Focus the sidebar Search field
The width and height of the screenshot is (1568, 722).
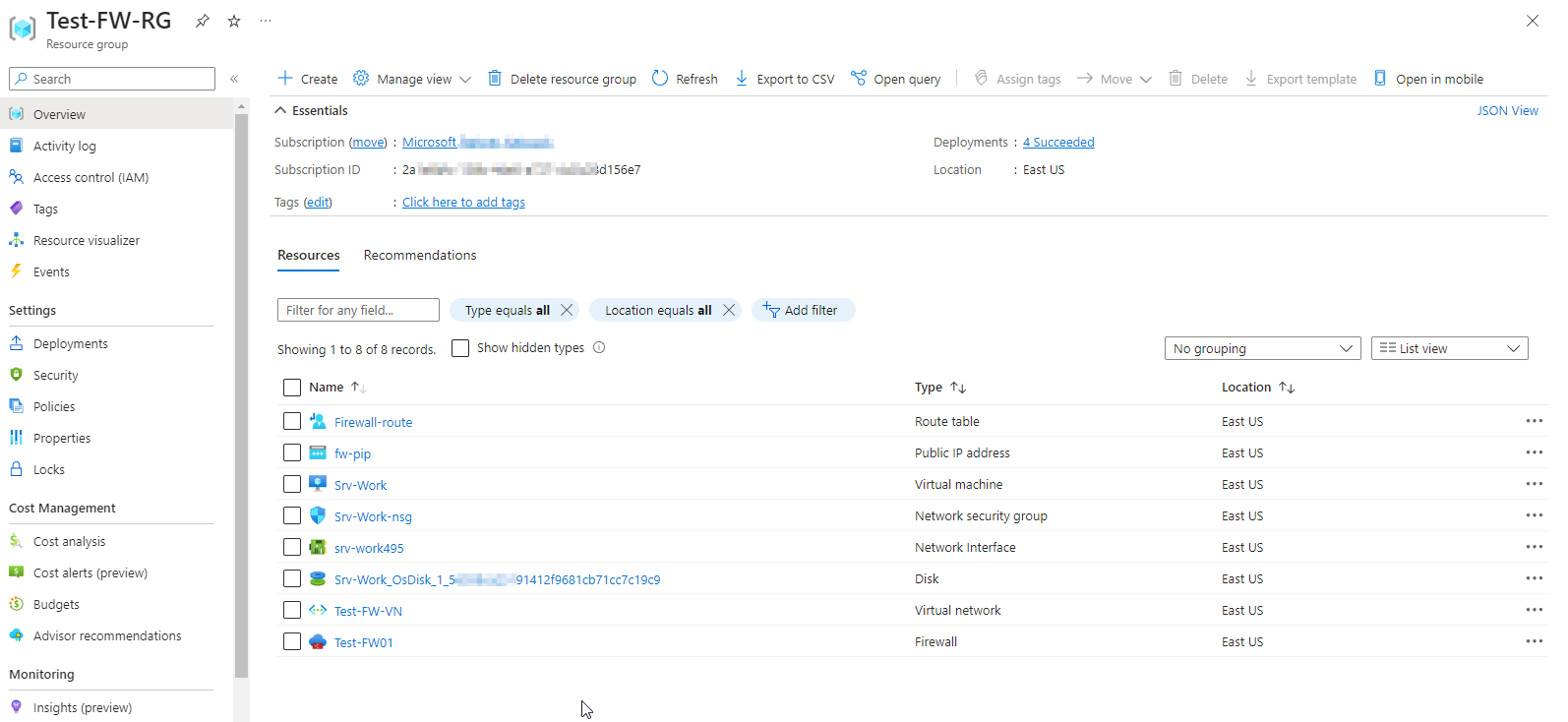pos(112,79)
